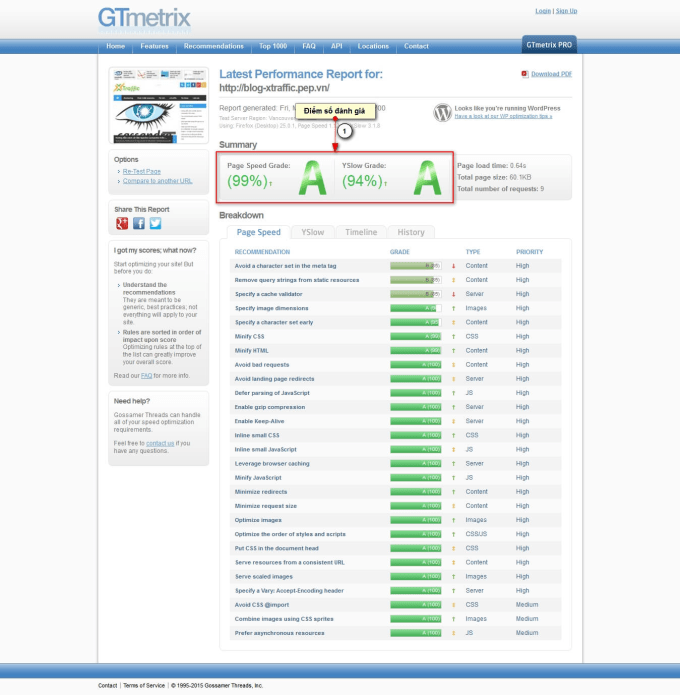Sort by the PRIORITY column header
The image size is (680, 695).
tap(529, 252)
